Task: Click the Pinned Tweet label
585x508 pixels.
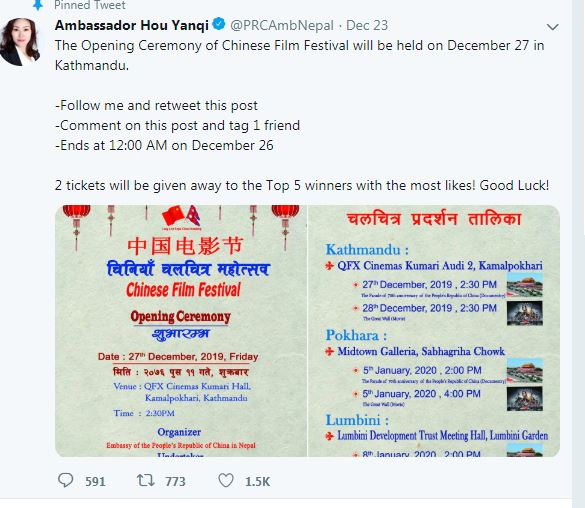Action: (x=90, y=5)
